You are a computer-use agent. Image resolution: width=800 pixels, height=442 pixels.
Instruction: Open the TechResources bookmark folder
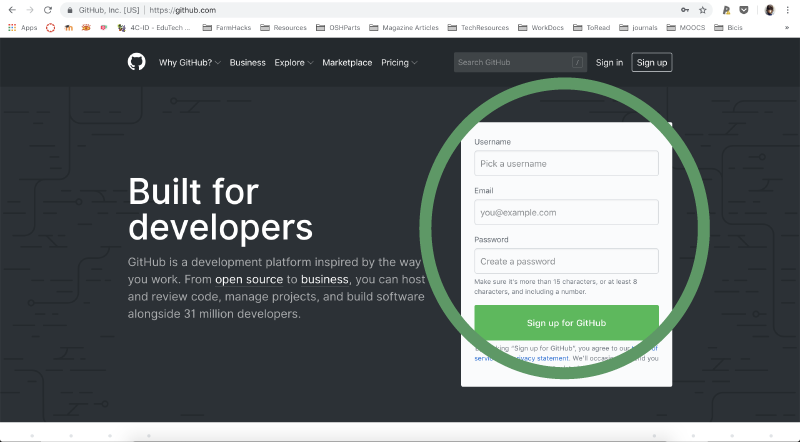tap(479, 28)
